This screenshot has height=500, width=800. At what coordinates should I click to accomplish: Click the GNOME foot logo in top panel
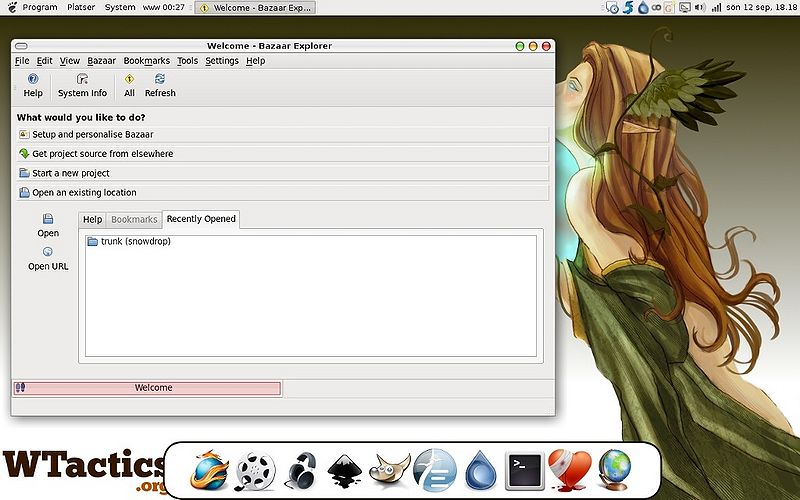tap(12, 7)
